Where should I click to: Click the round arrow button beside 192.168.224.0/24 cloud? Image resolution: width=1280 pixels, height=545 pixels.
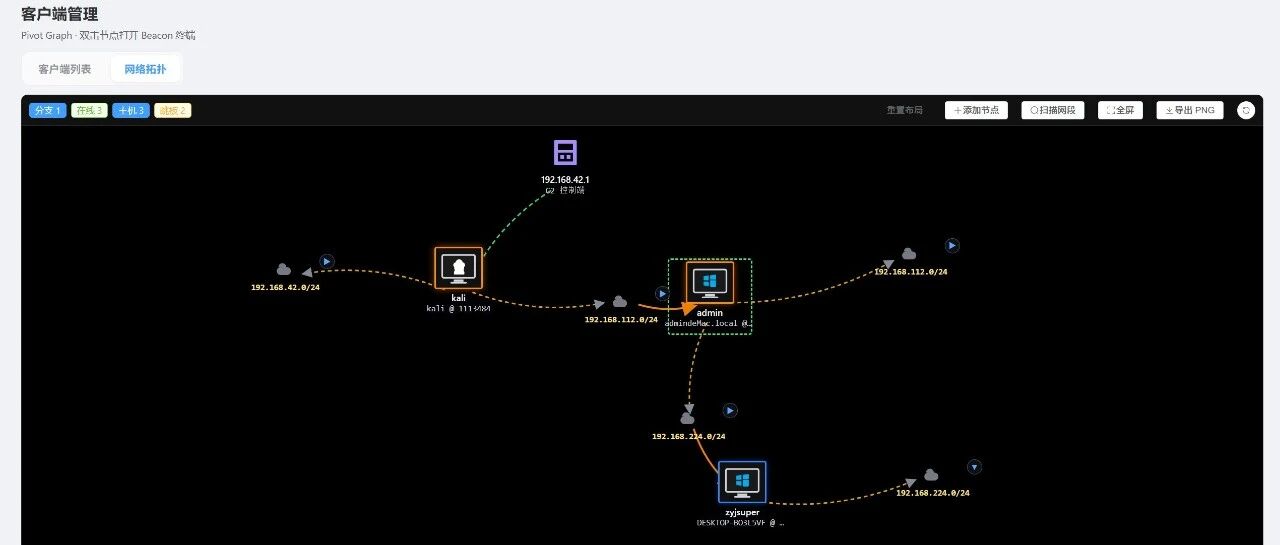975,467
